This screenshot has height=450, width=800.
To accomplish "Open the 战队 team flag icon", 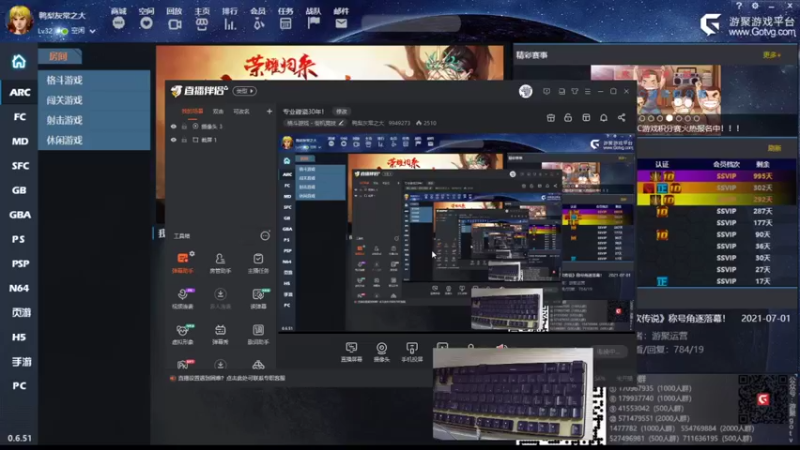I will [x=314, y=23].
